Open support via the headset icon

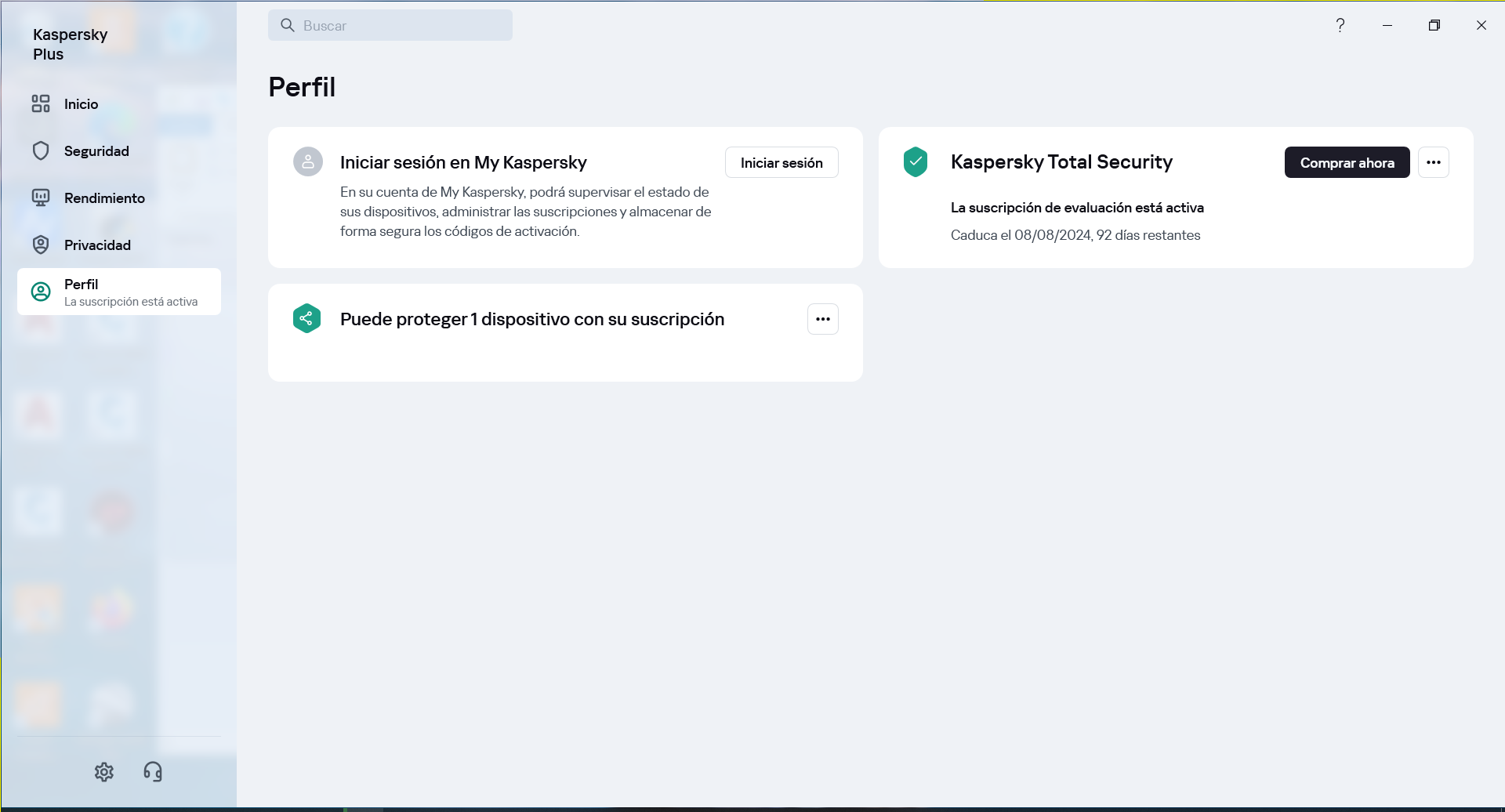pyautogui.click(x=153, y=772)
